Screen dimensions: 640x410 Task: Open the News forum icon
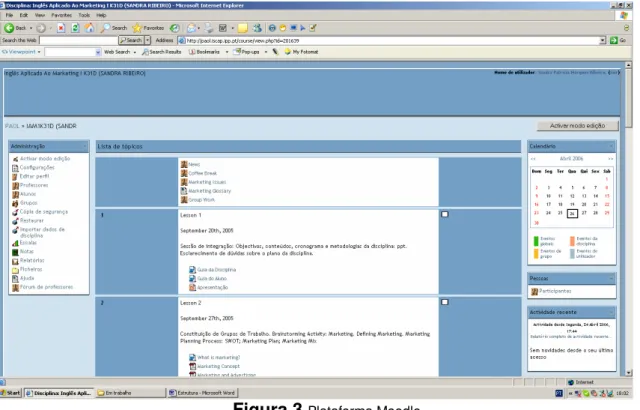(x=184, y=164)
